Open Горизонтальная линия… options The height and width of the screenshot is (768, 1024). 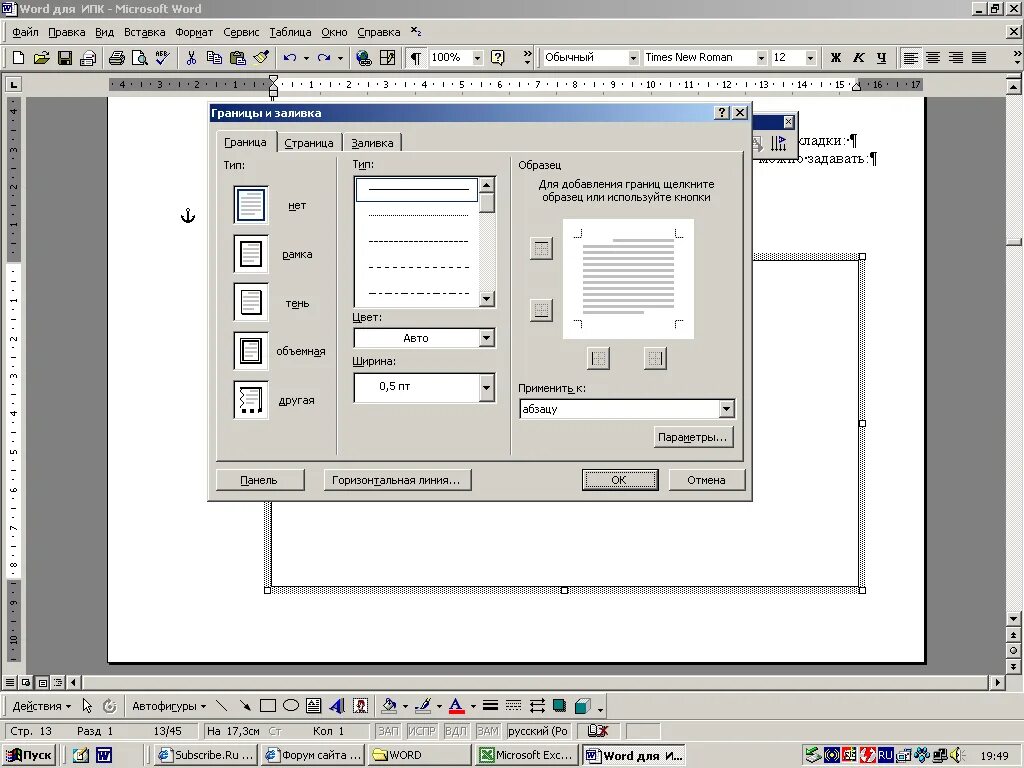click(396, 480)
